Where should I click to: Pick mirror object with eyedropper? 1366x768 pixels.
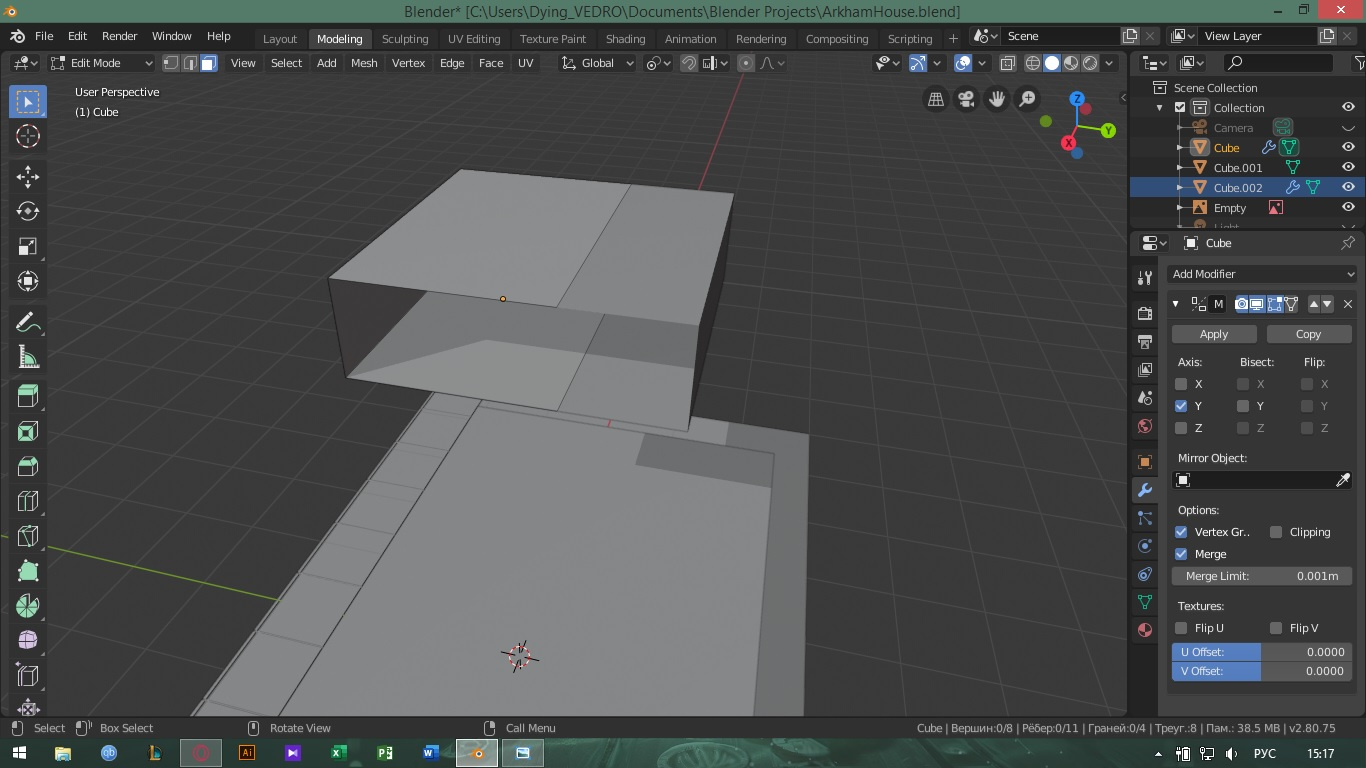pyautogui.click(x=1343, y=480)
